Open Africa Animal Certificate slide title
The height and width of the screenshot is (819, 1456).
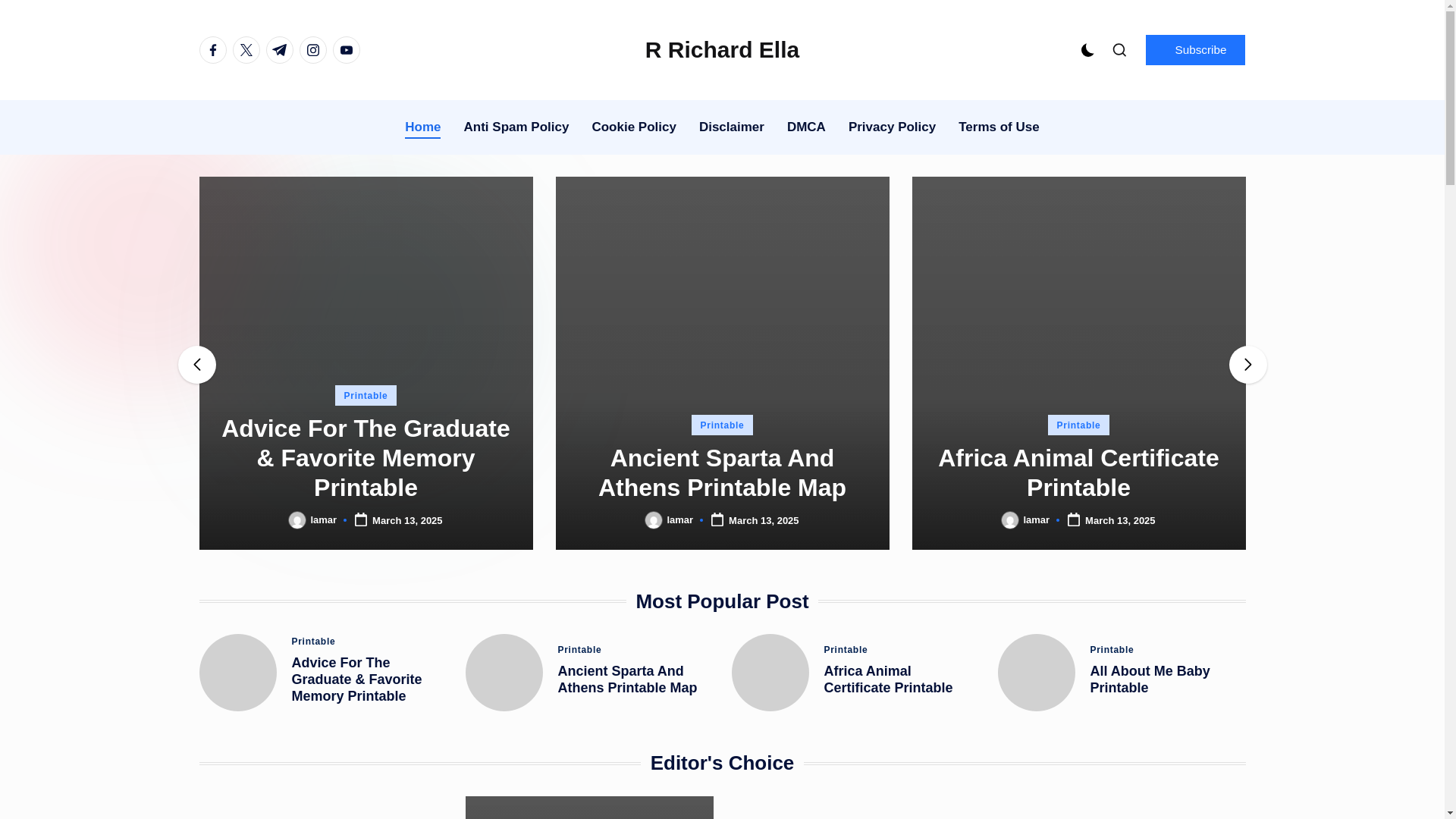(x=1078, y=472)
